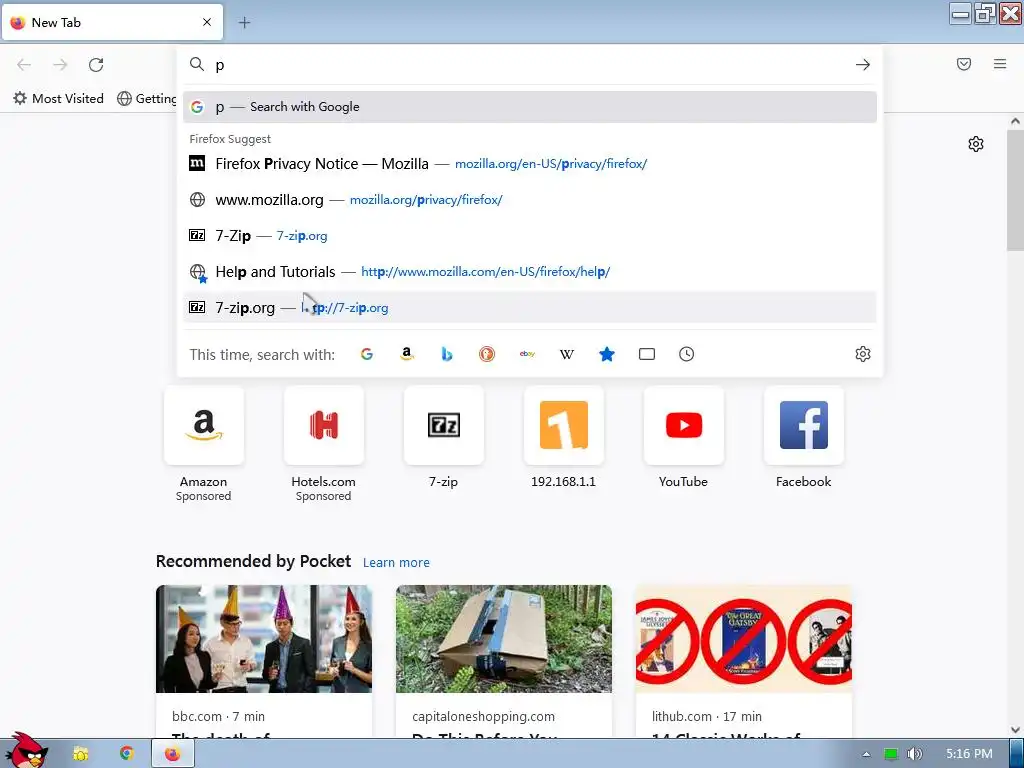
Task: Search this time with eBay icon
Action: coord(527,354)
